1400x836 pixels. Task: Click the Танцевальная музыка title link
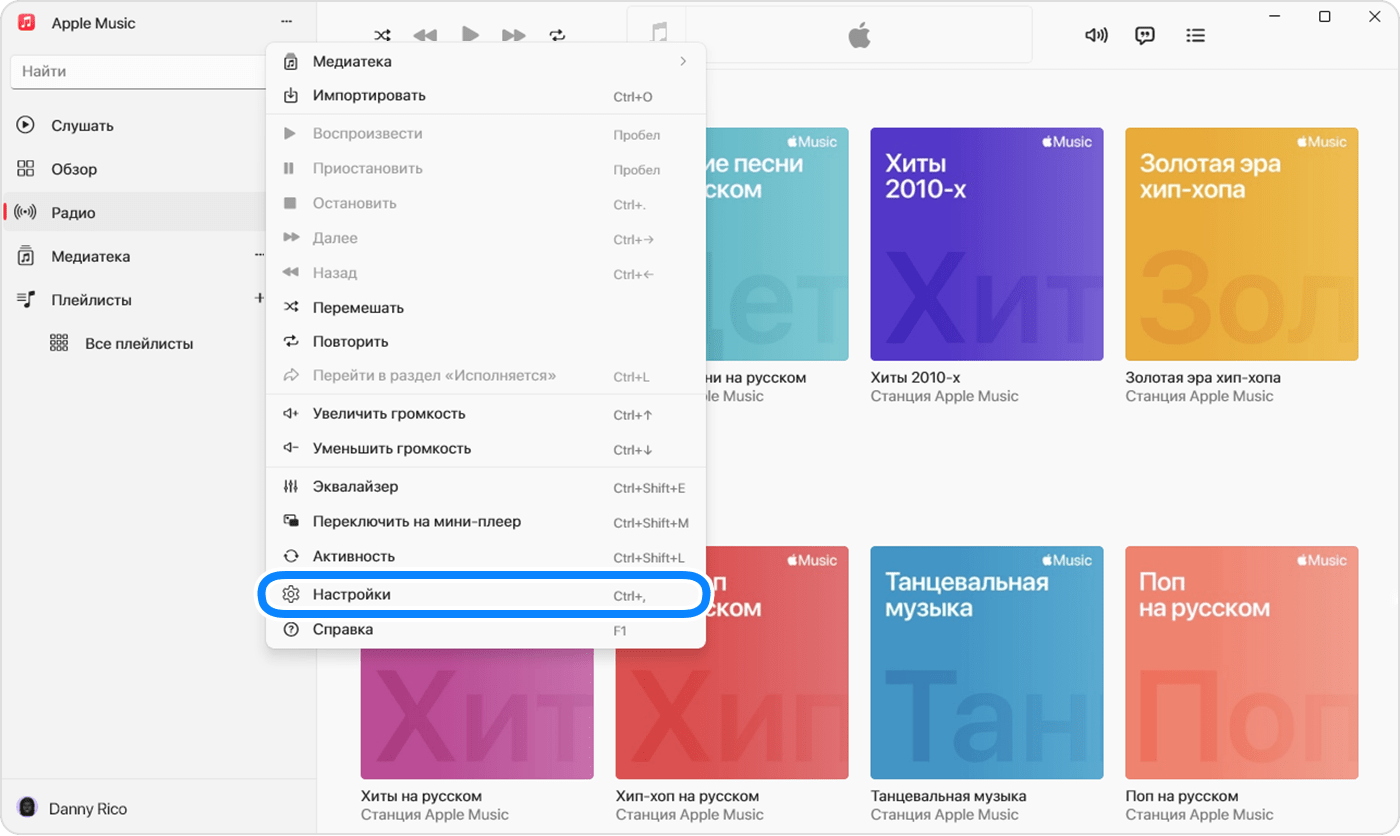point(949,796)
